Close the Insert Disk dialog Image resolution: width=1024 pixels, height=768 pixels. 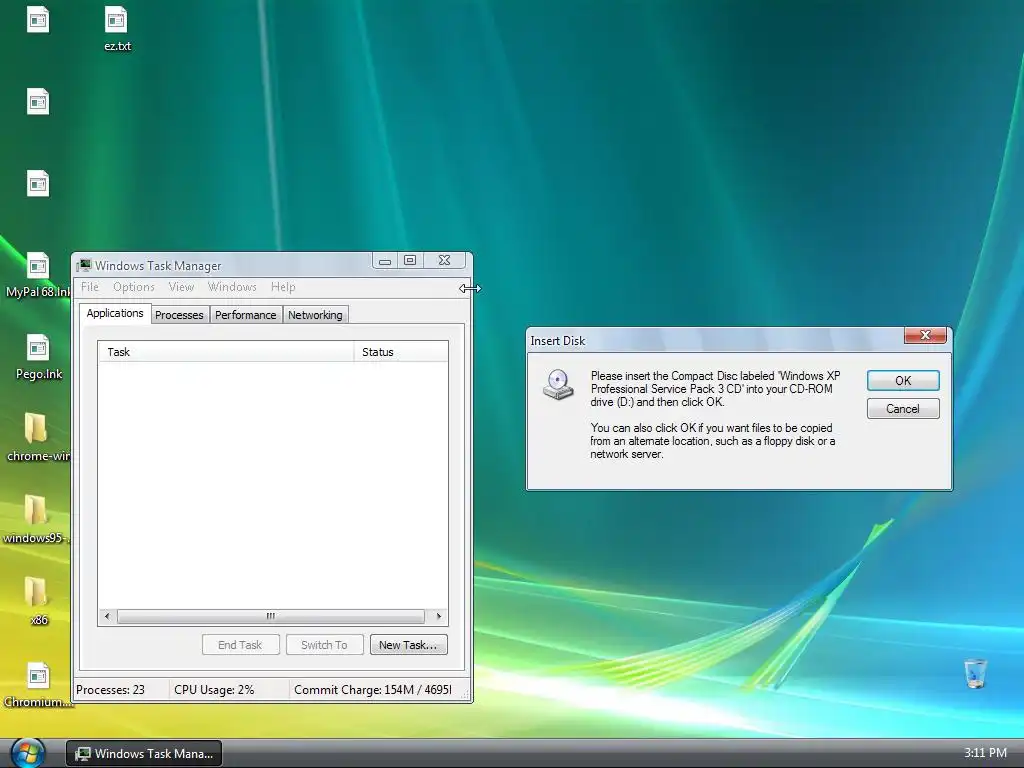(x=925, y=335)
